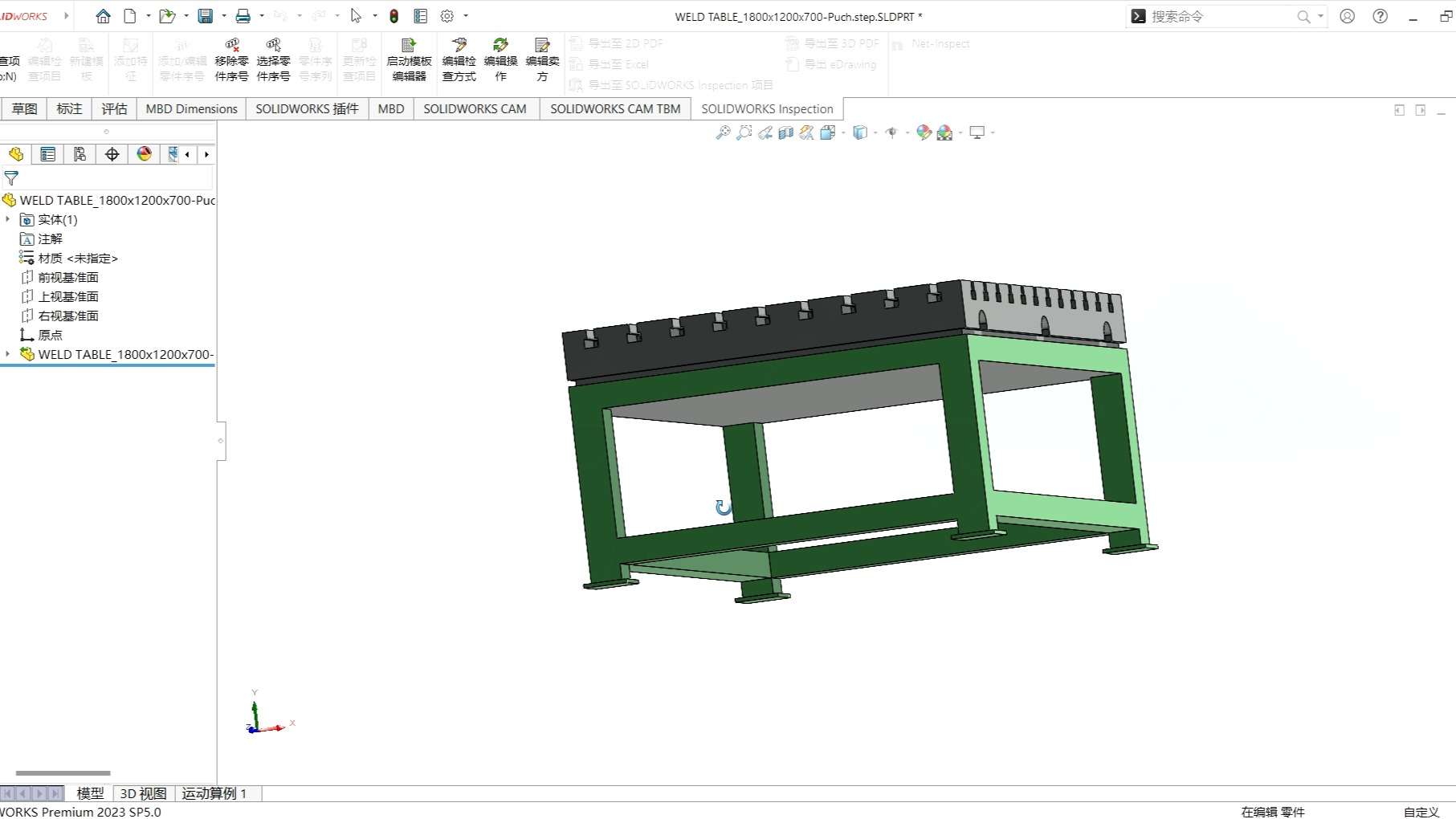Click Dynamic Annotation Views icon
Image resolution: width=1456 pixels, height=819 pixels.
tap(806, 132)
